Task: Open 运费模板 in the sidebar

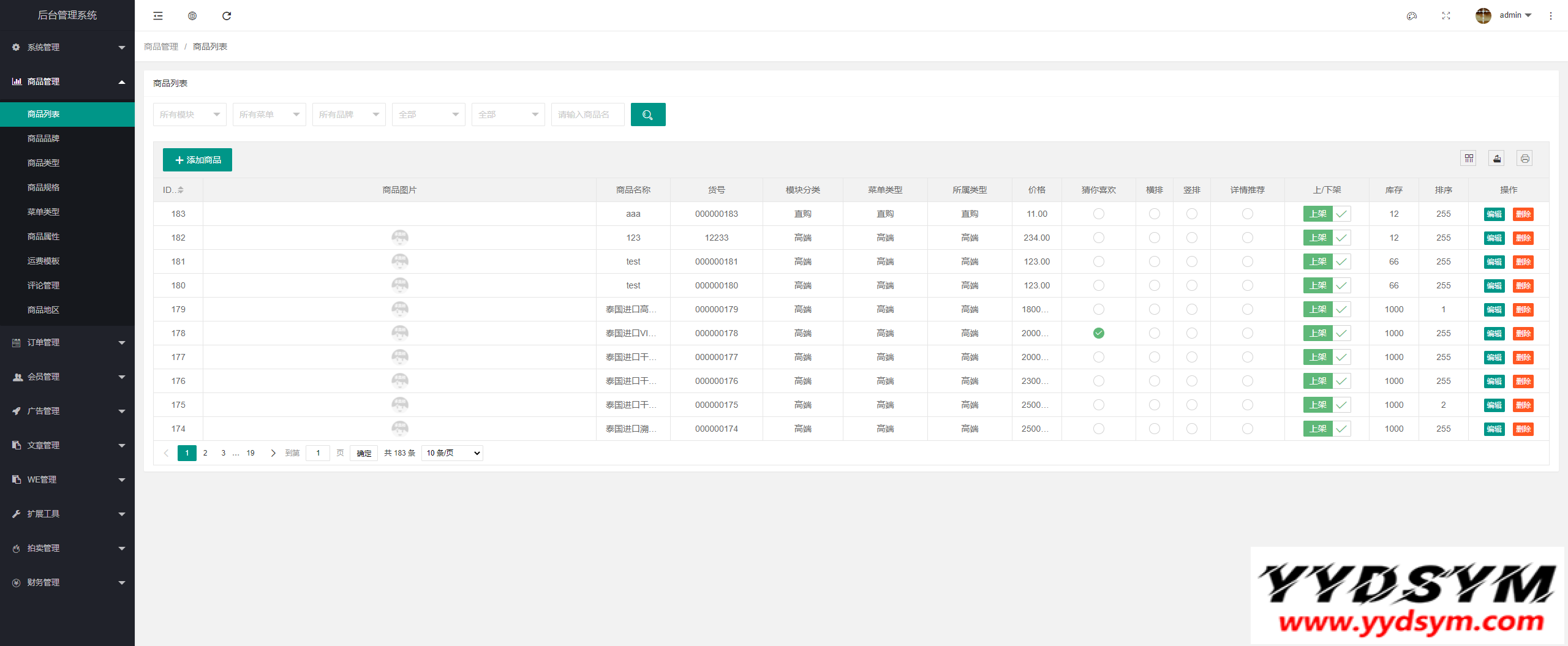Action: click(43, 261)
